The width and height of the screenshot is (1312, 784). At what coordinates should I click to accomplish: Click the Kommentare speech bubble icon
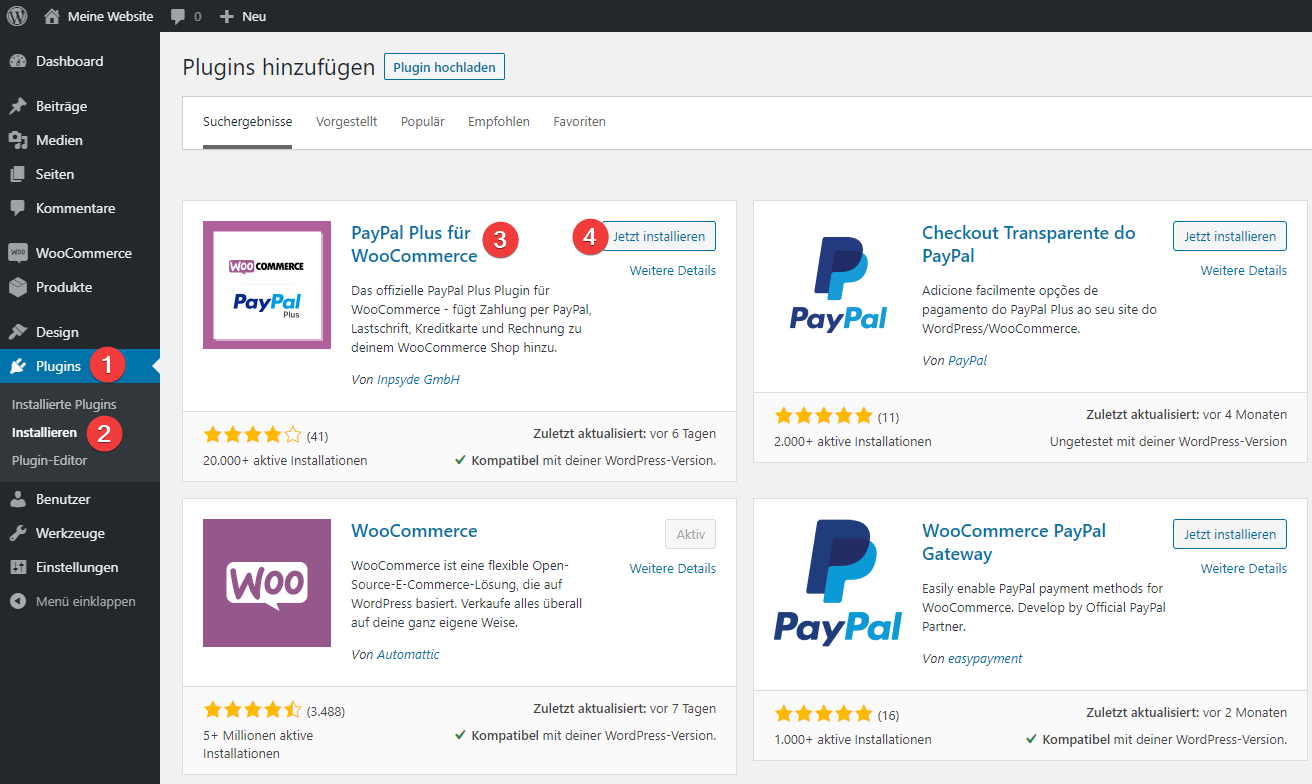[18, 208]
